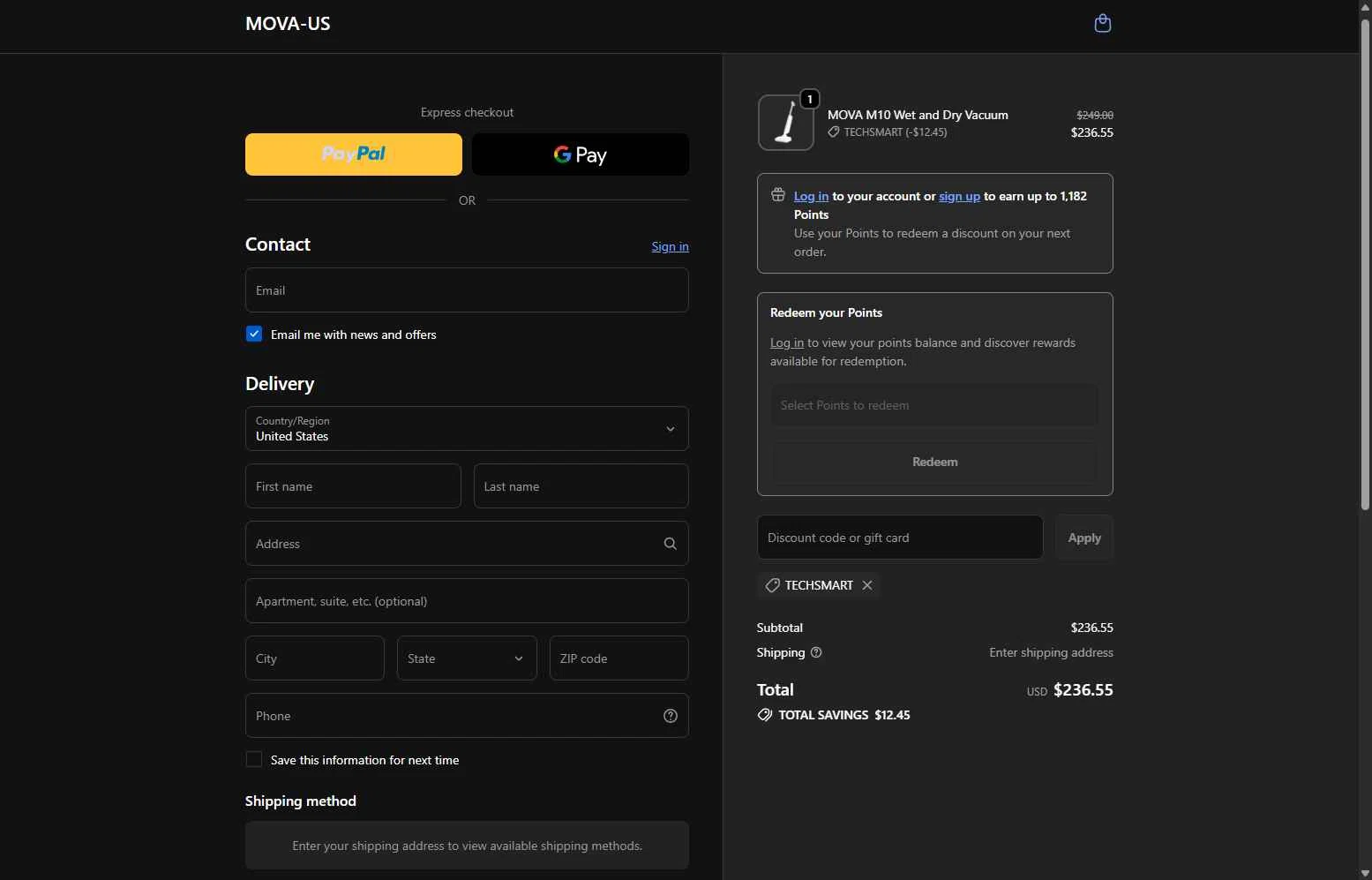1372x880 pixels.
Task: Click the page vertical scrollbar
Action: point(1365,265)
